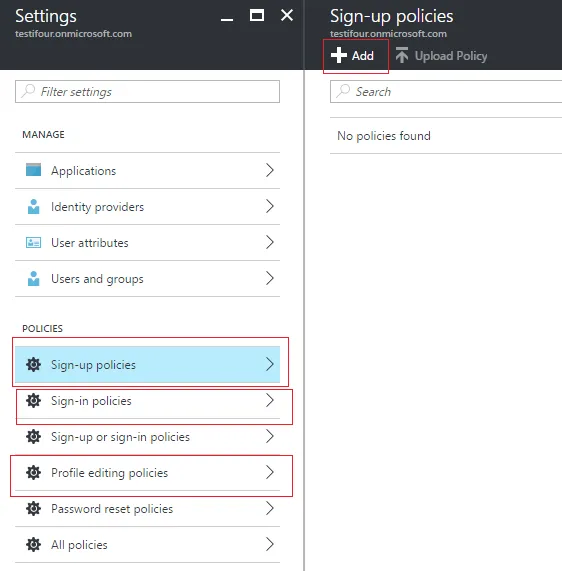Click the All policies gear icon

click(34, 545)
